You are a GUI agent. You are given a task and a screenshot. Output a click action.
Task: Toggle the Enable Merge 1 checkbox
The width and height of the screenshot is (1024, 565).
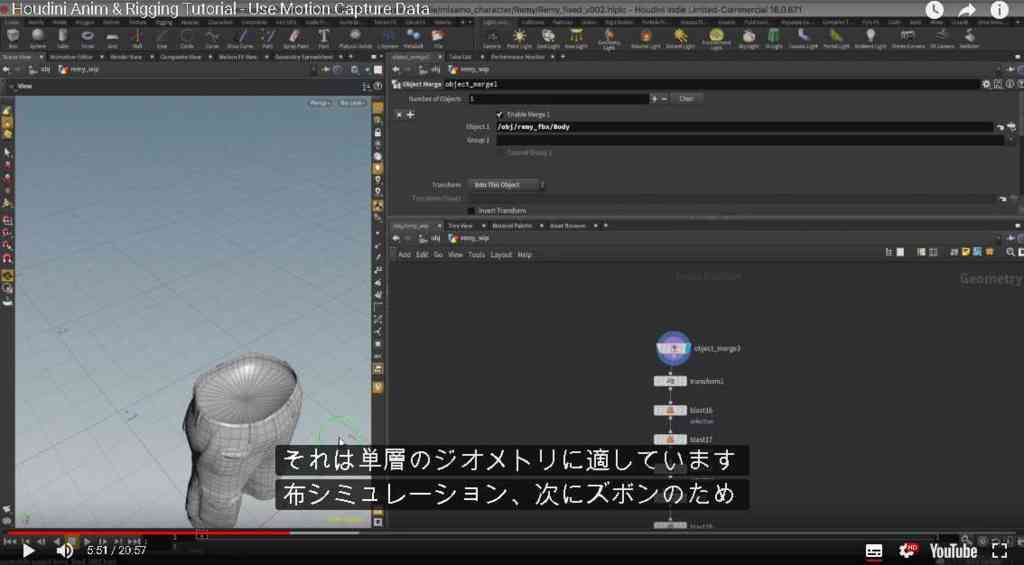click(x=500, y=114)
